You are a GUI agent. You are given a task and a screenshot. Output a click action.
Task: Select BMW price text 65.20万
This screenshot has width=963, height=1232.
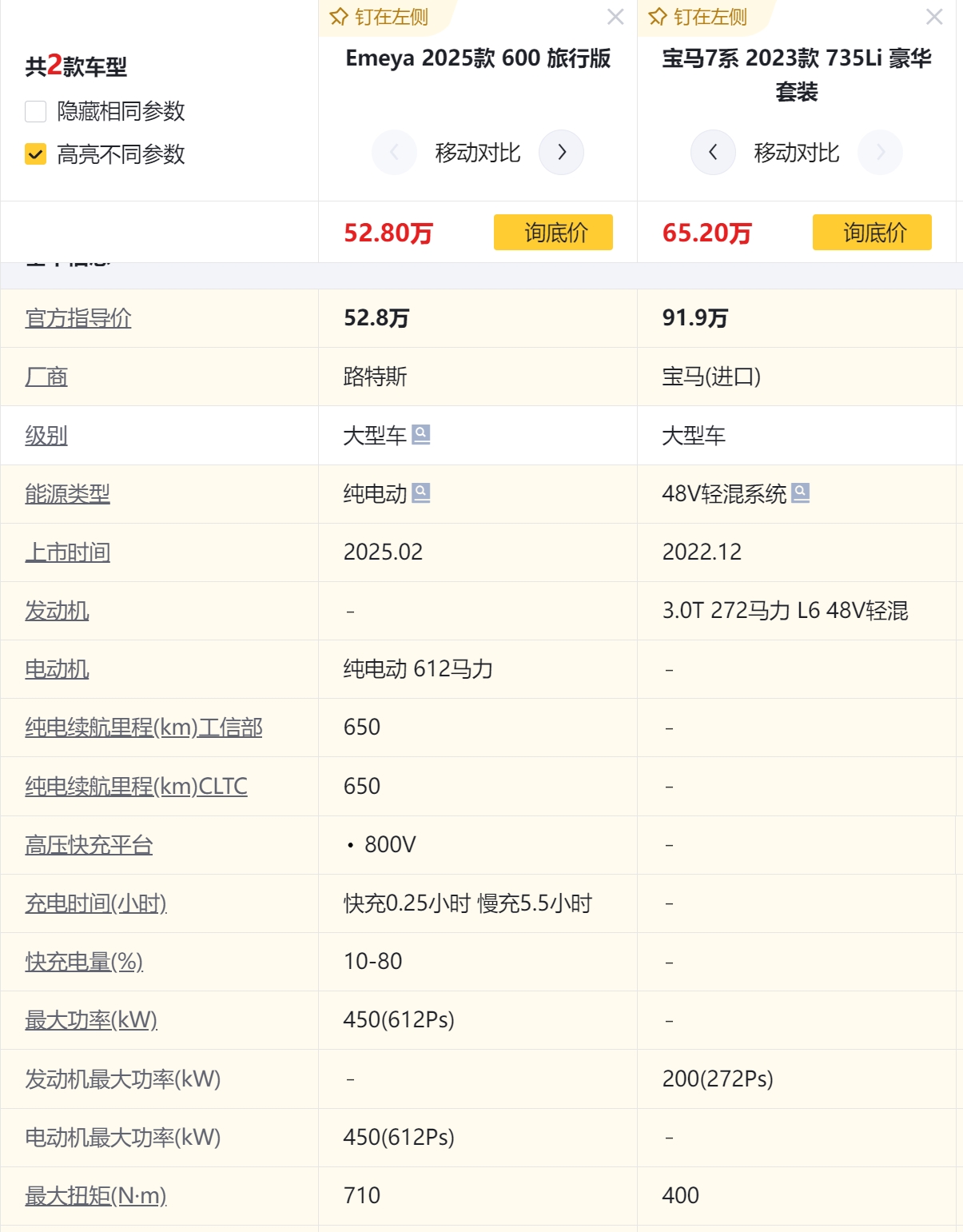click(707, 233)
